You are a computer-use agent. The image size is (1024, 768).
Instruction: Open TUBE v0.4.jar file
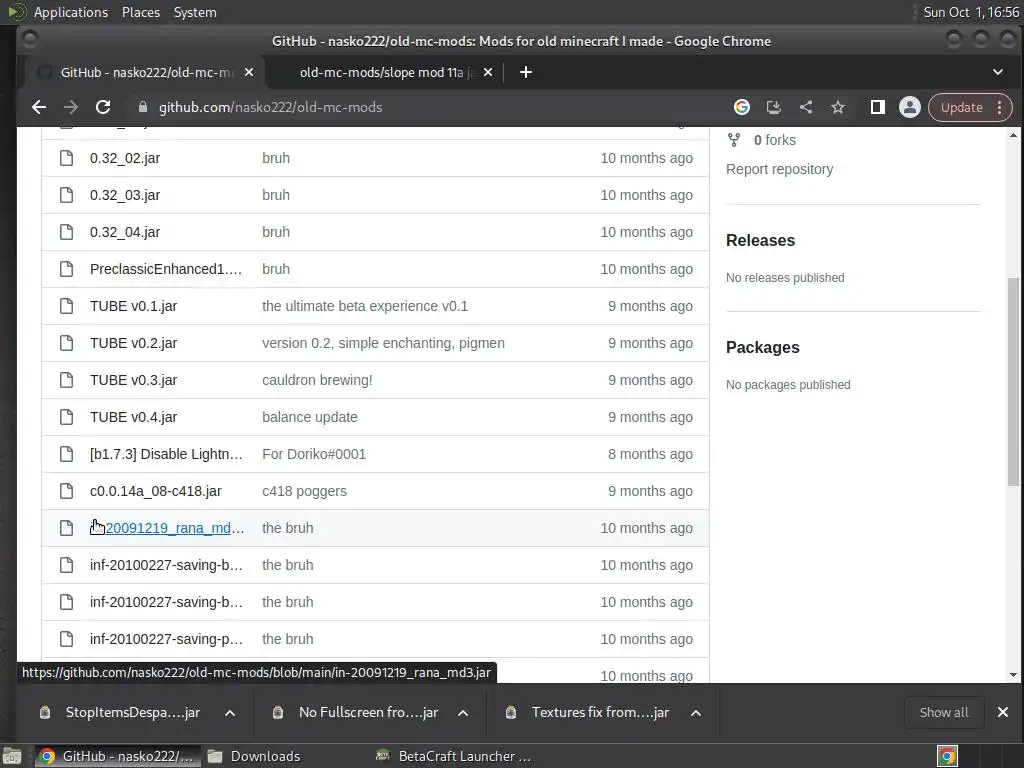tap(134, 417)
